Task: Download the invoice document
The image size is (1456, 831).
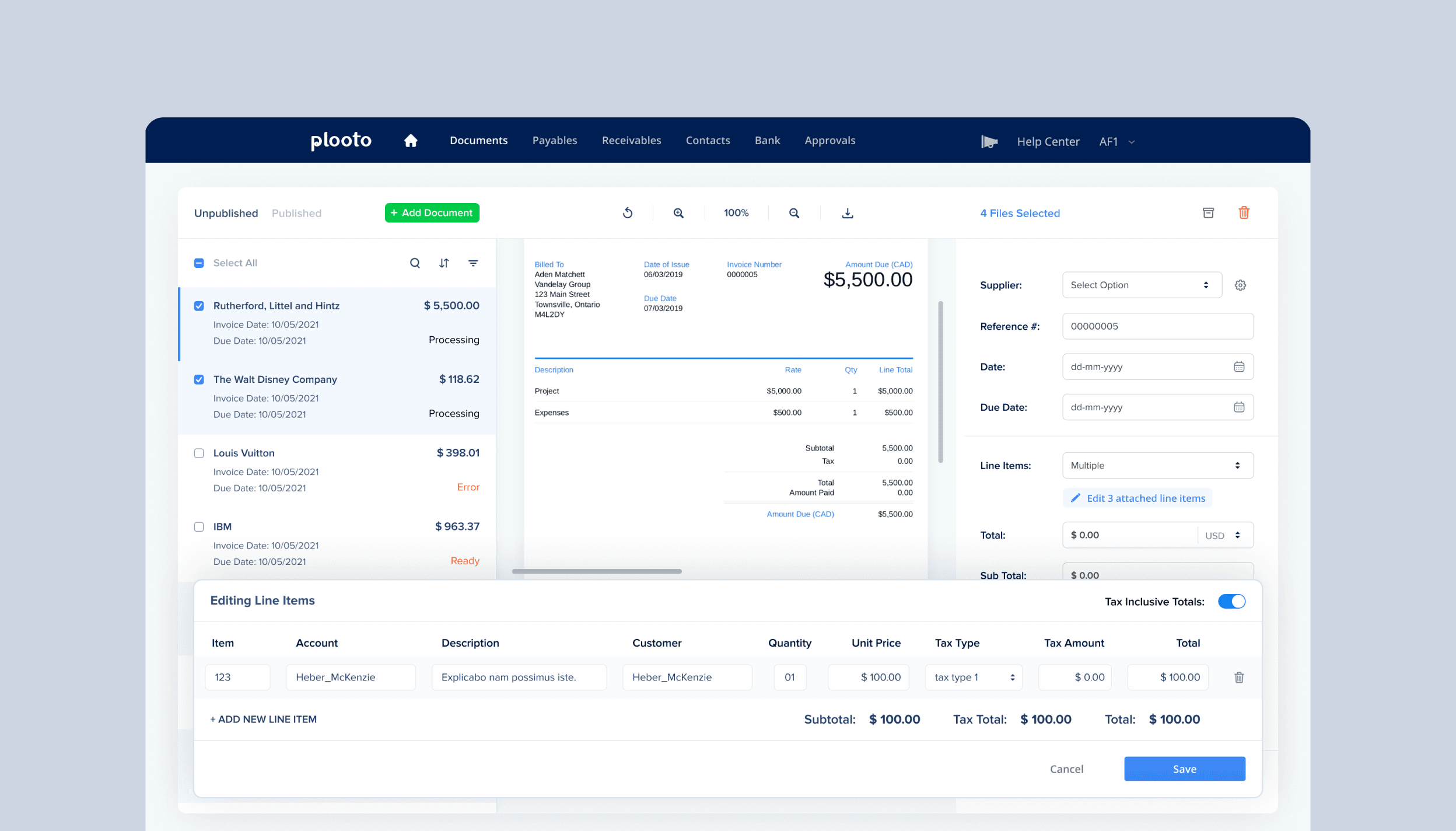Action: point(848,213)
